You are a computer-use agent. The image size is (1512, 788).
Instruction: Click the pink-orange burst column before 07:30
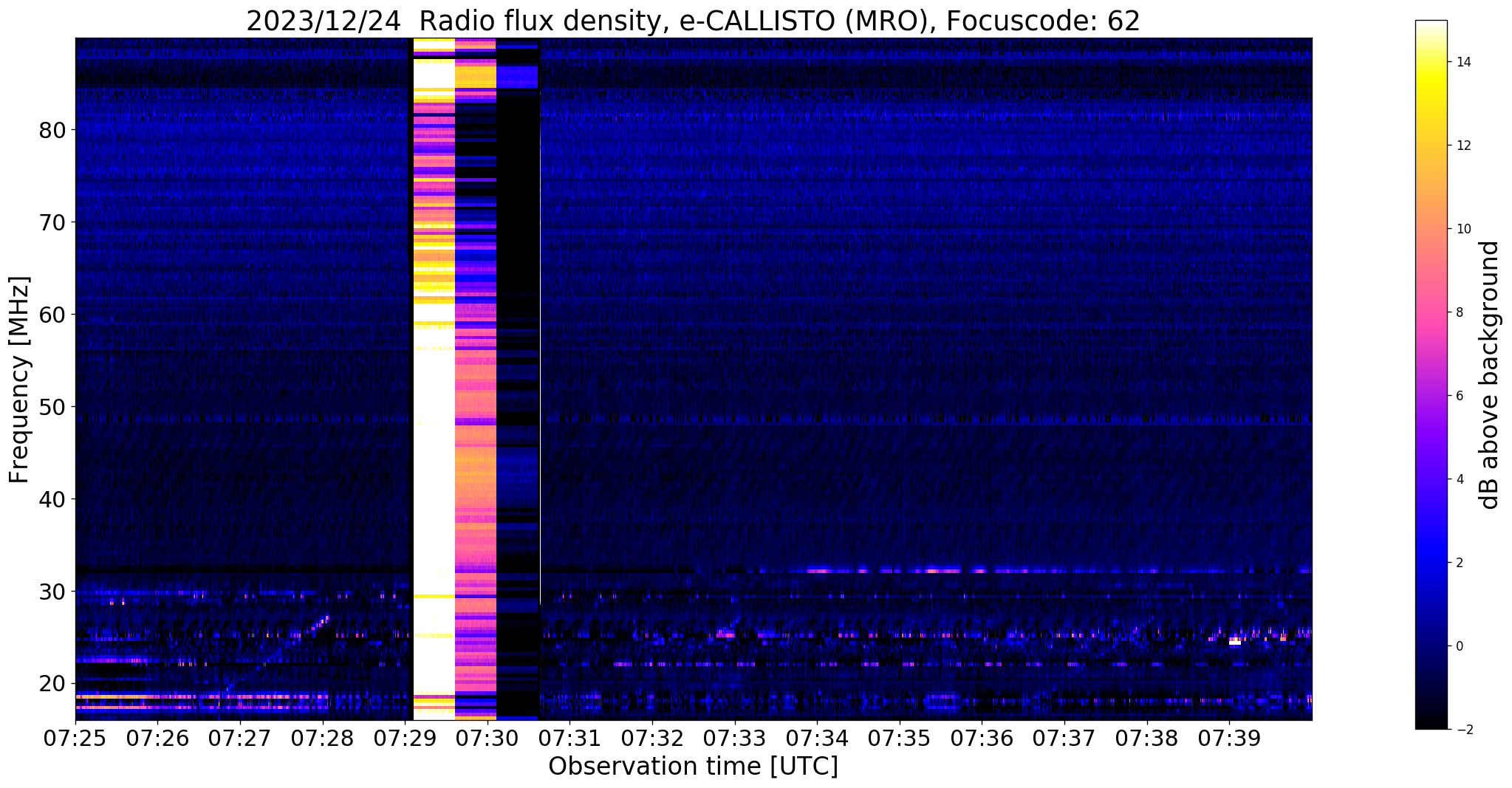475,379
